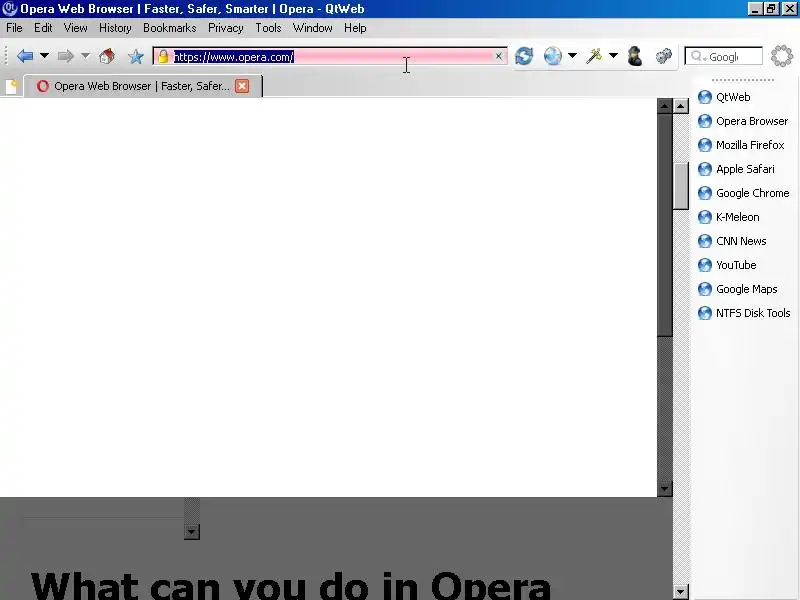Click the toolbar drag grip at left
This screenshot has width=800, height=600.
(x=6, y=56)
